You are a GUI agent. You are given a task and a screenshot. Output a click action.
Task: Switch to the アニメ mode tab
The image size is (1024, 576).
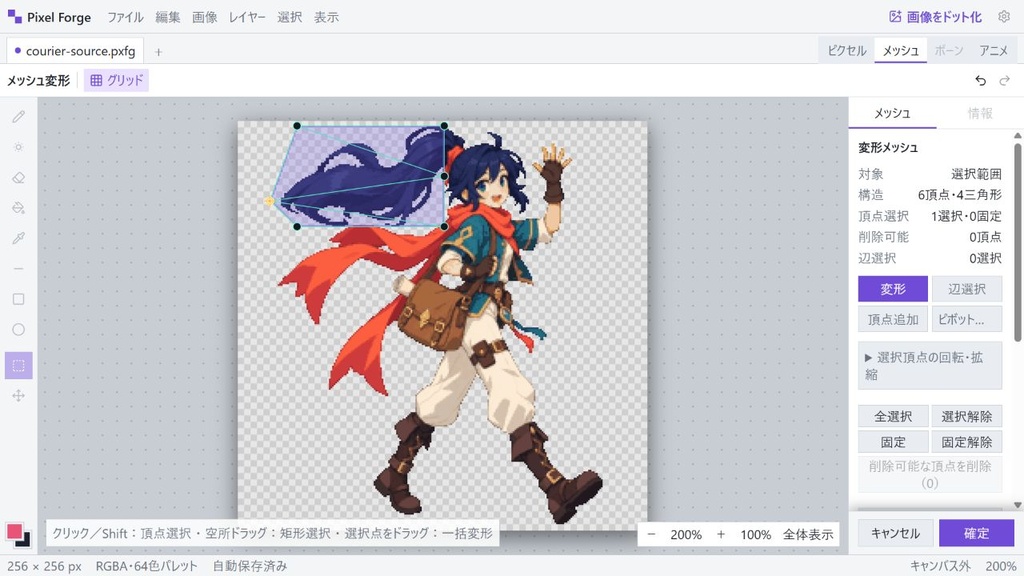coord(993,50)
